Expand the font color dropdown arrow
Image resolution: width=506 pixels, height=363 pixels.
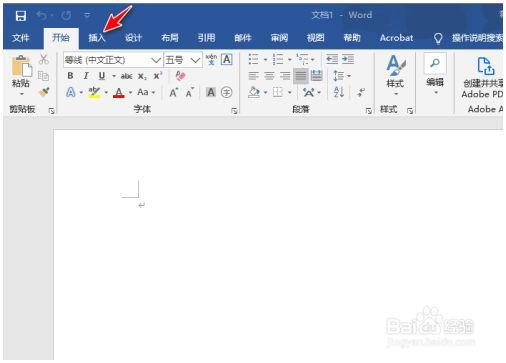130,92
